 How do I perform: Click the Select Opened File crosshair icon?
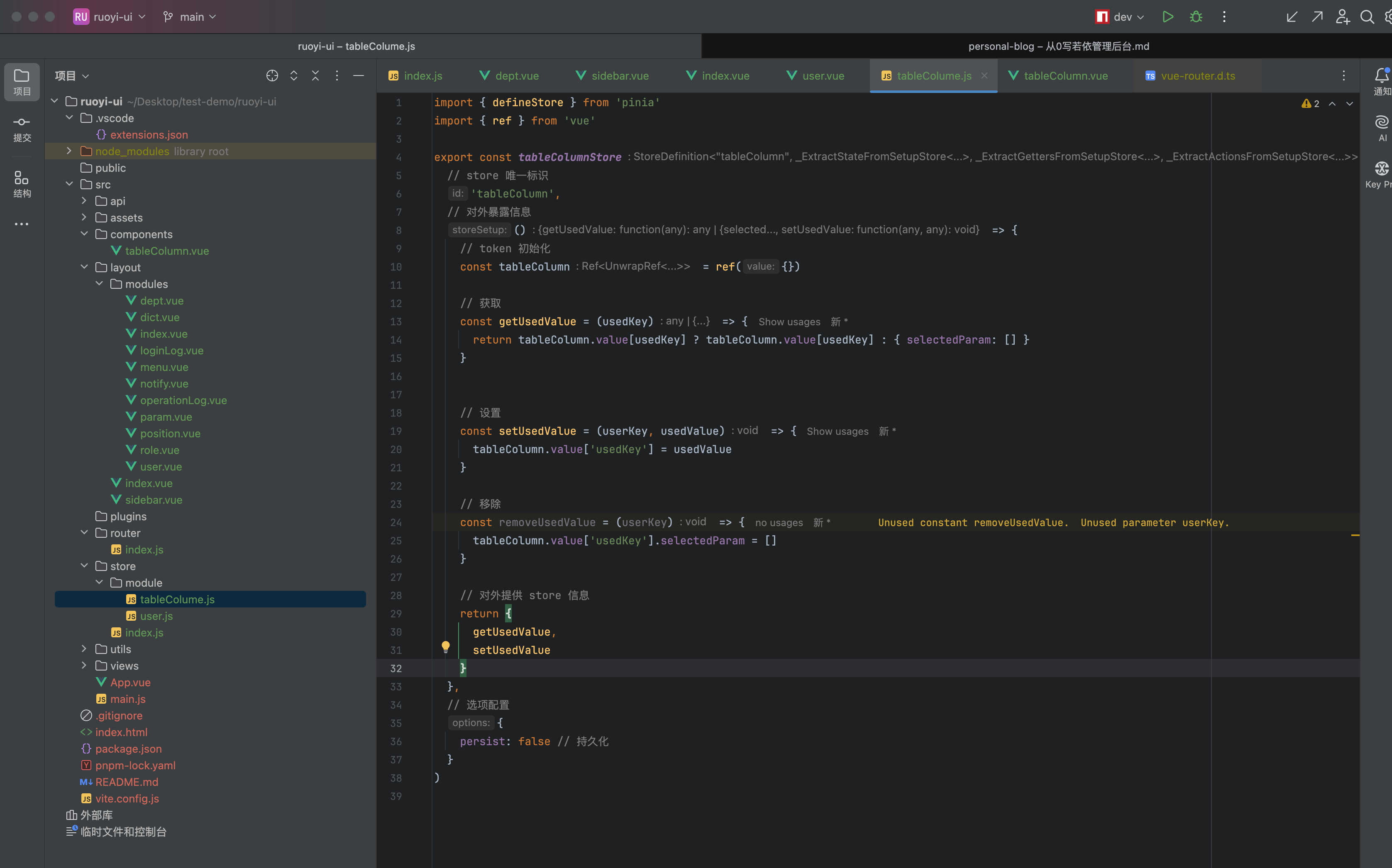(x=272, y=76)
